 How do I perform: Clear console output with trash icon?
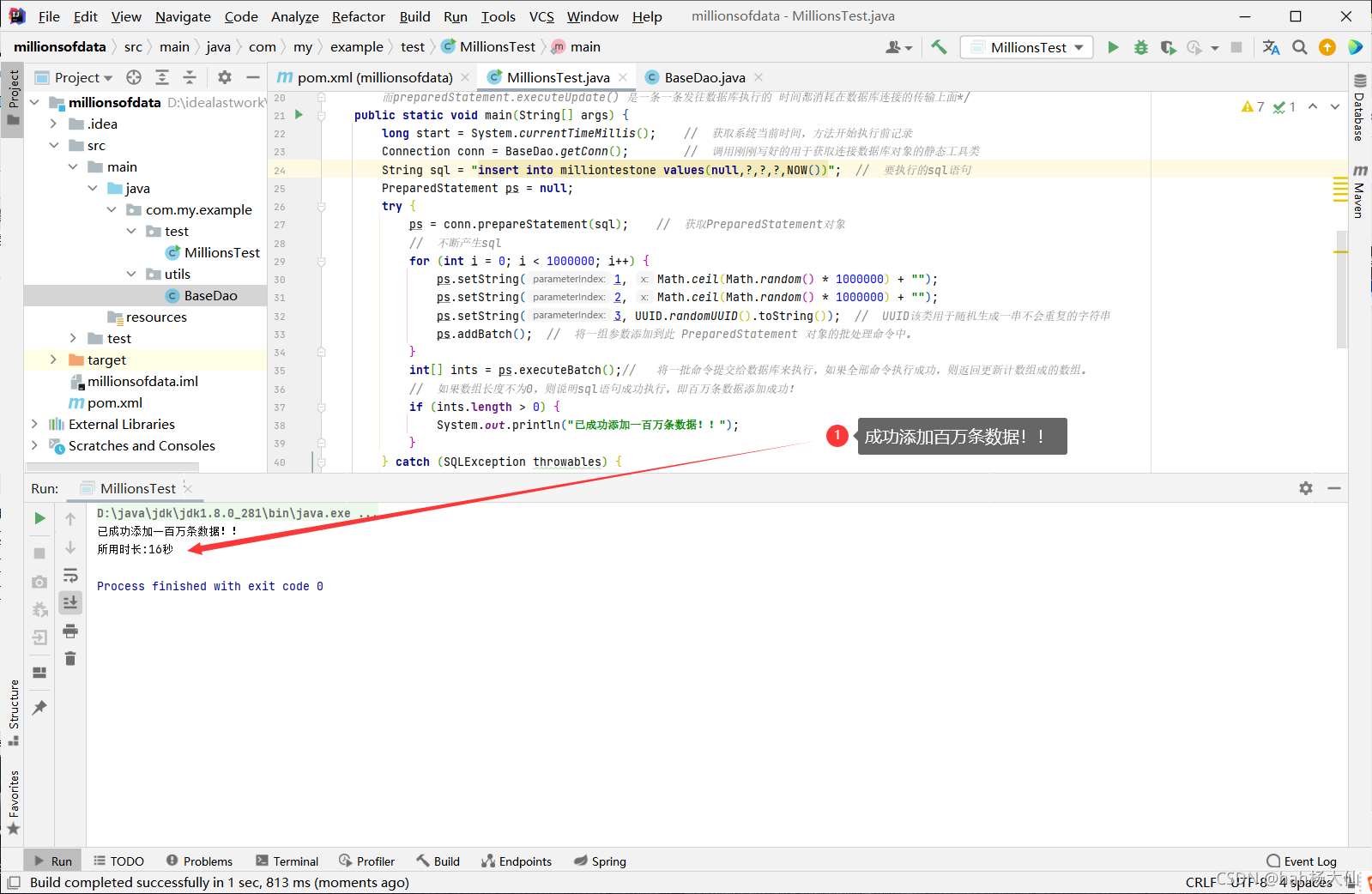70,659
